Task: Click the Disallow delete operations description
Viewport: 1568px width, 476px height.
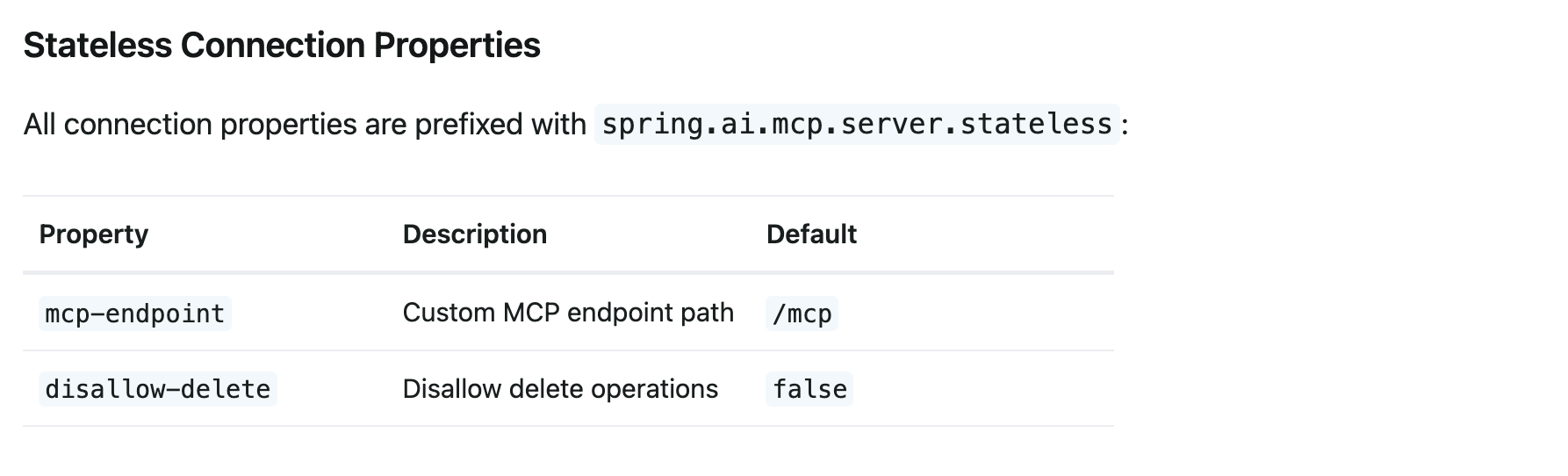Action: pos(560,389)
